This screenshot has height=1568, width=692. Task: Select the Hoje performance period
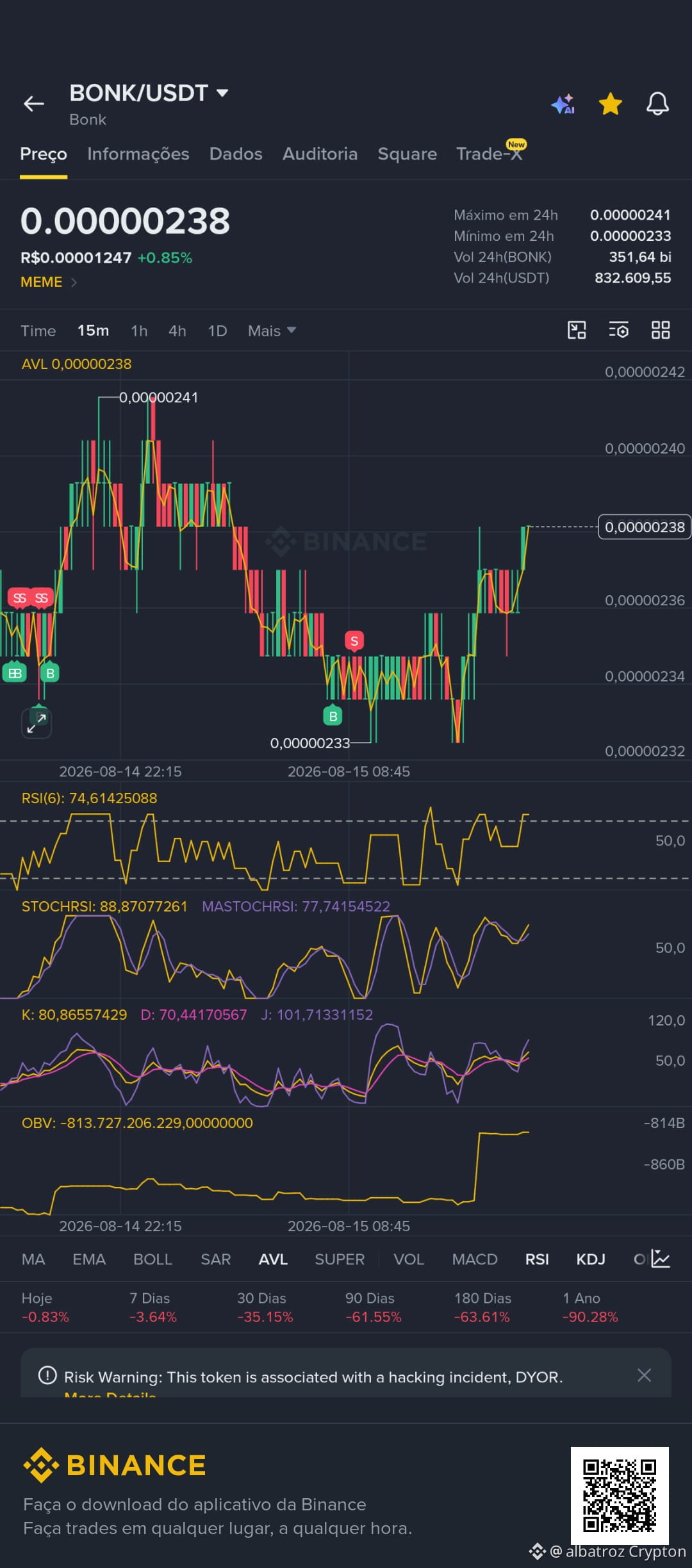[45, 1307]
